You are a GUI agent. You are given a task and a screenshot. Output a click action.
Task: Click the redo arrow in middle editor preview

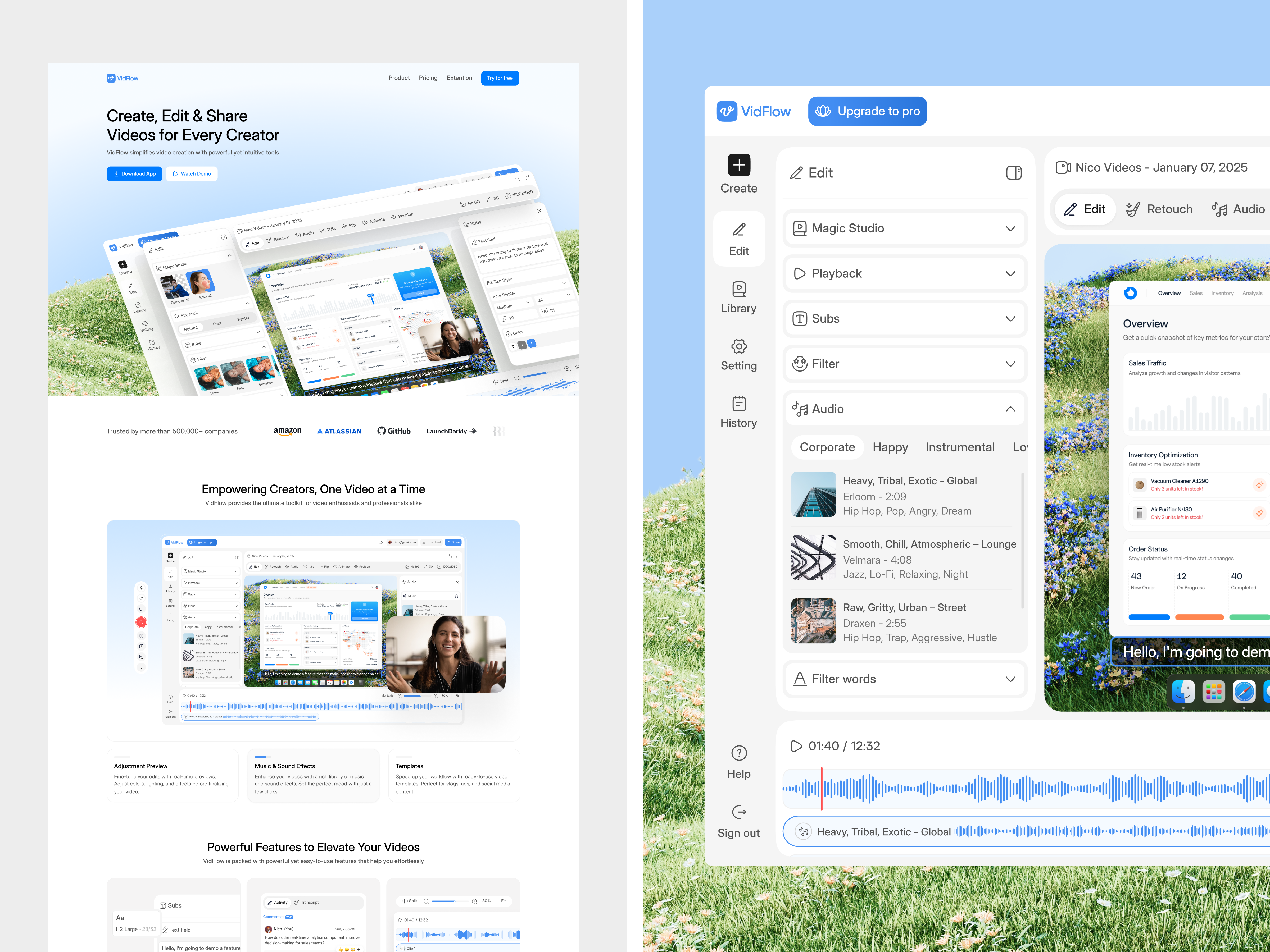point(457,556)
